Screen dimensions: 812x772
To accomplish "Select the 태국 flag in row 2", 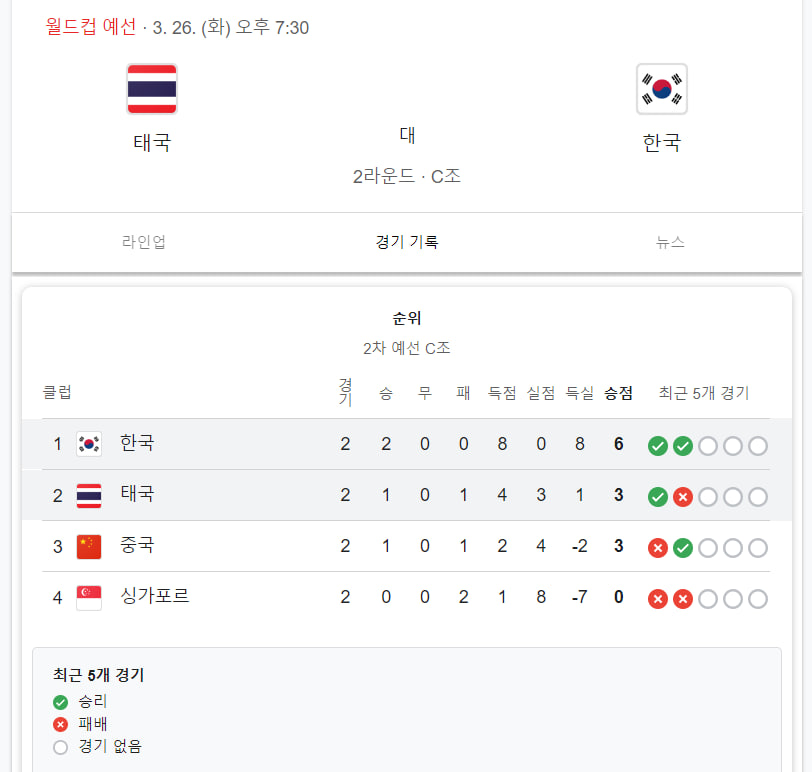I will pos(88,494).
